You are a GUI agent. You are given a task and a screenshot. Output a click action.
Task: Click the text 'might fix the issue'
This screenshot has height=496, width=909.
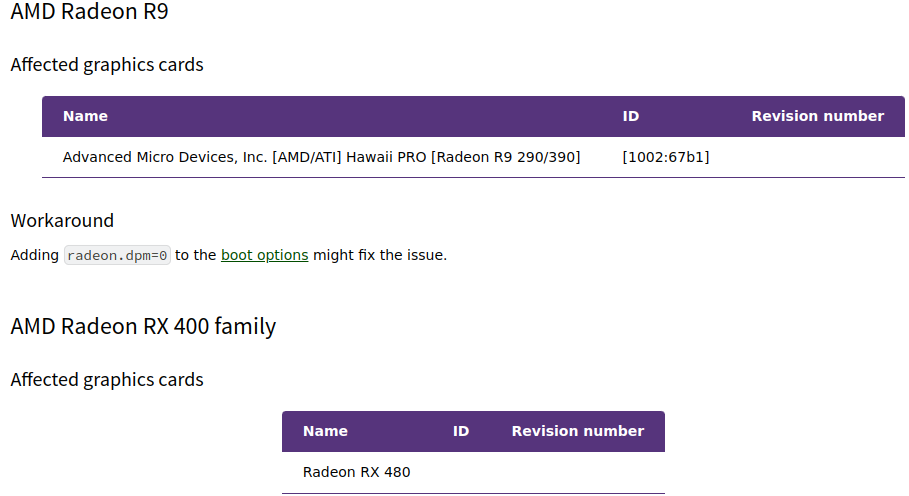coord(380,255)
